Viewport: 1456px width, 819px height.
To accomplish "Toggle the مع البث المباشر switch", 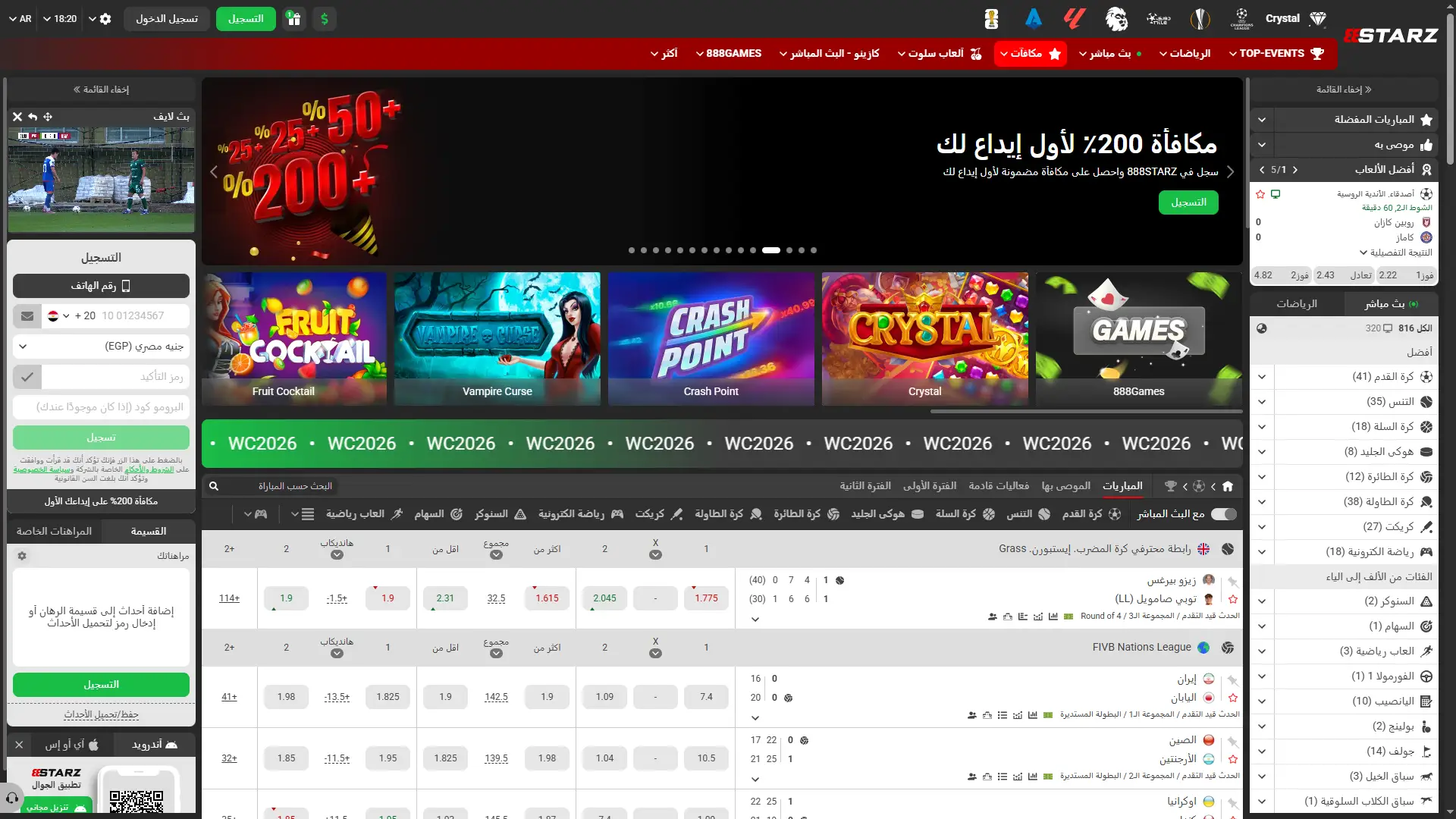I will tap(1223, 514).
